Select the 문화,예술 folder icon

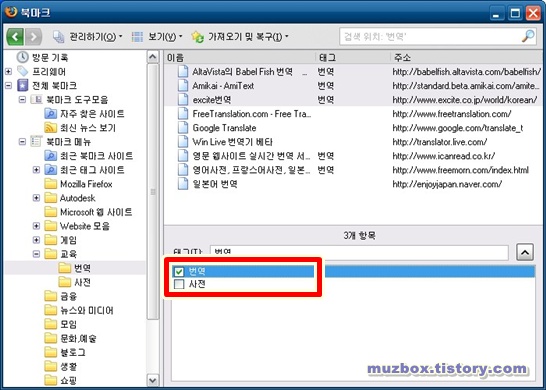[50, 338]
